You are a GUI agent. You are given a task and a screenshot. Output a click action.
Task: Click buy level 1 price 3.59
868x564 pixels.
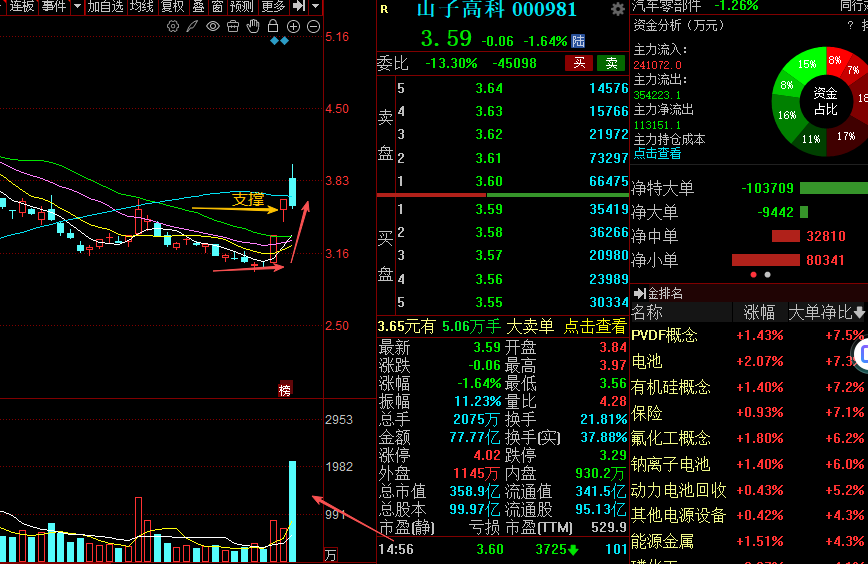[x=489, y=209]
